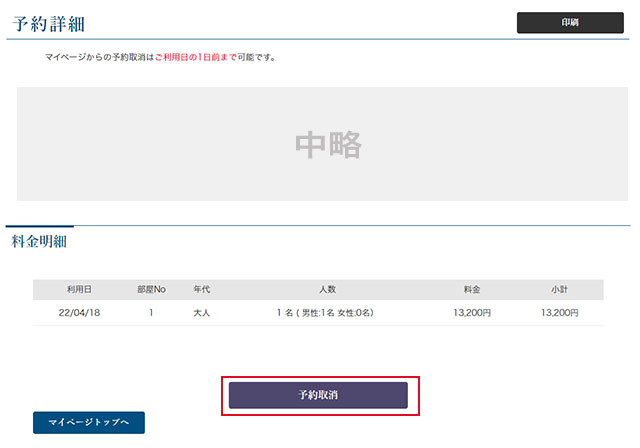Viewport: 640px width, 448px height.
Task: Click 13,200円 in the 料金 column
Action: click(472, 313)
